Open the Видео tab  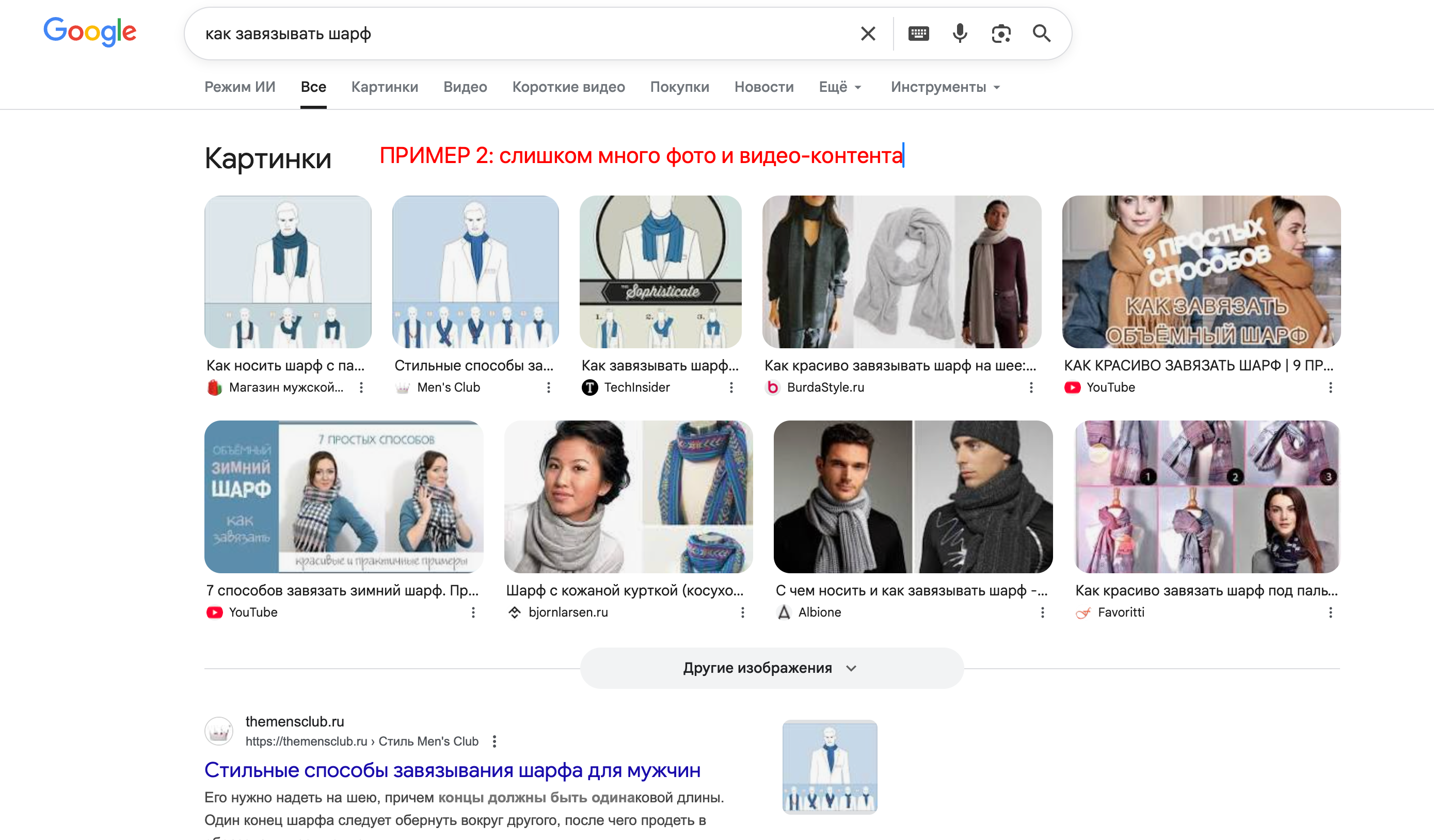point(465,87)
